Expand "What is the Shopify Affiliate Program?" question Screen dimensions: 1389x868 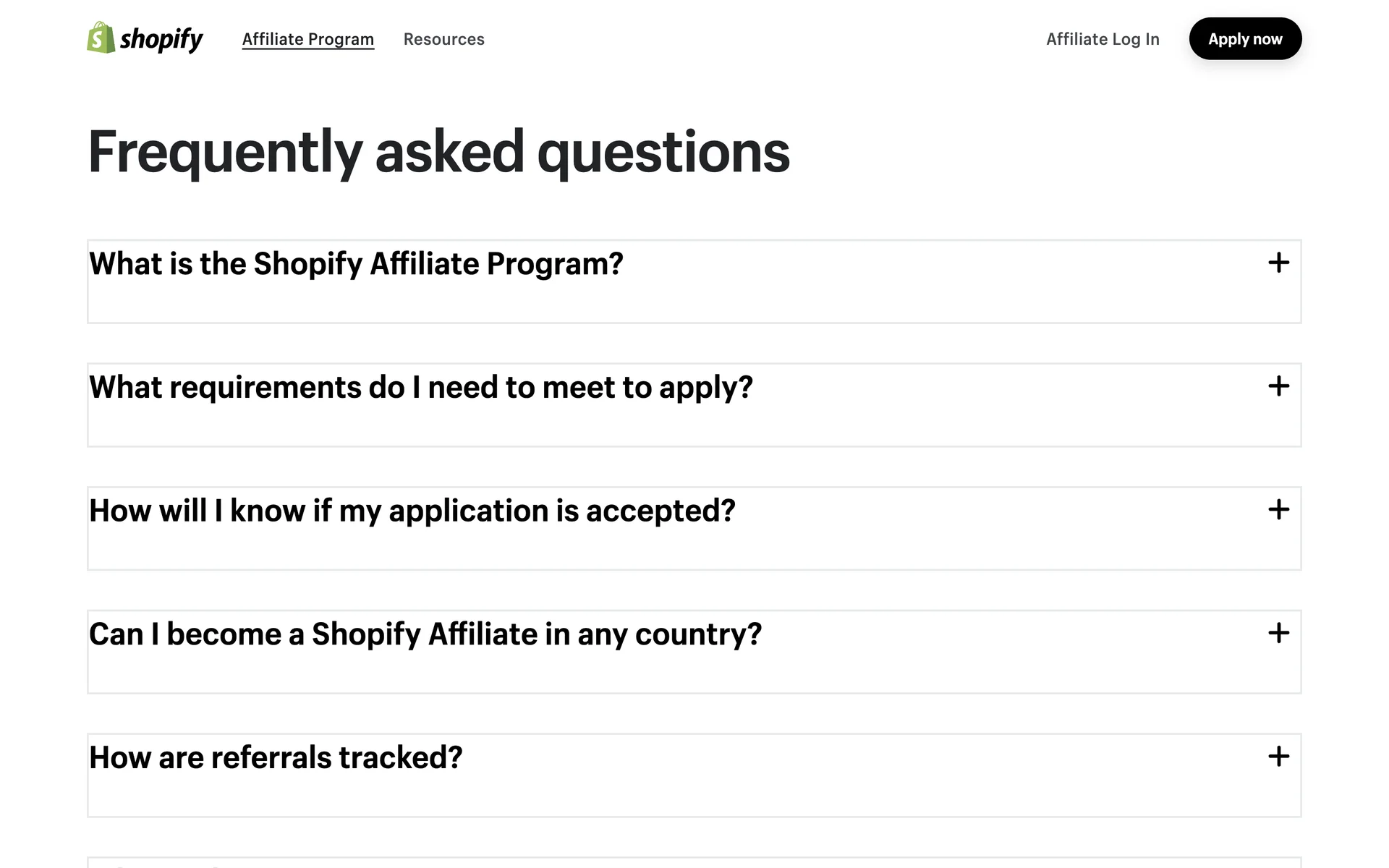356,264
